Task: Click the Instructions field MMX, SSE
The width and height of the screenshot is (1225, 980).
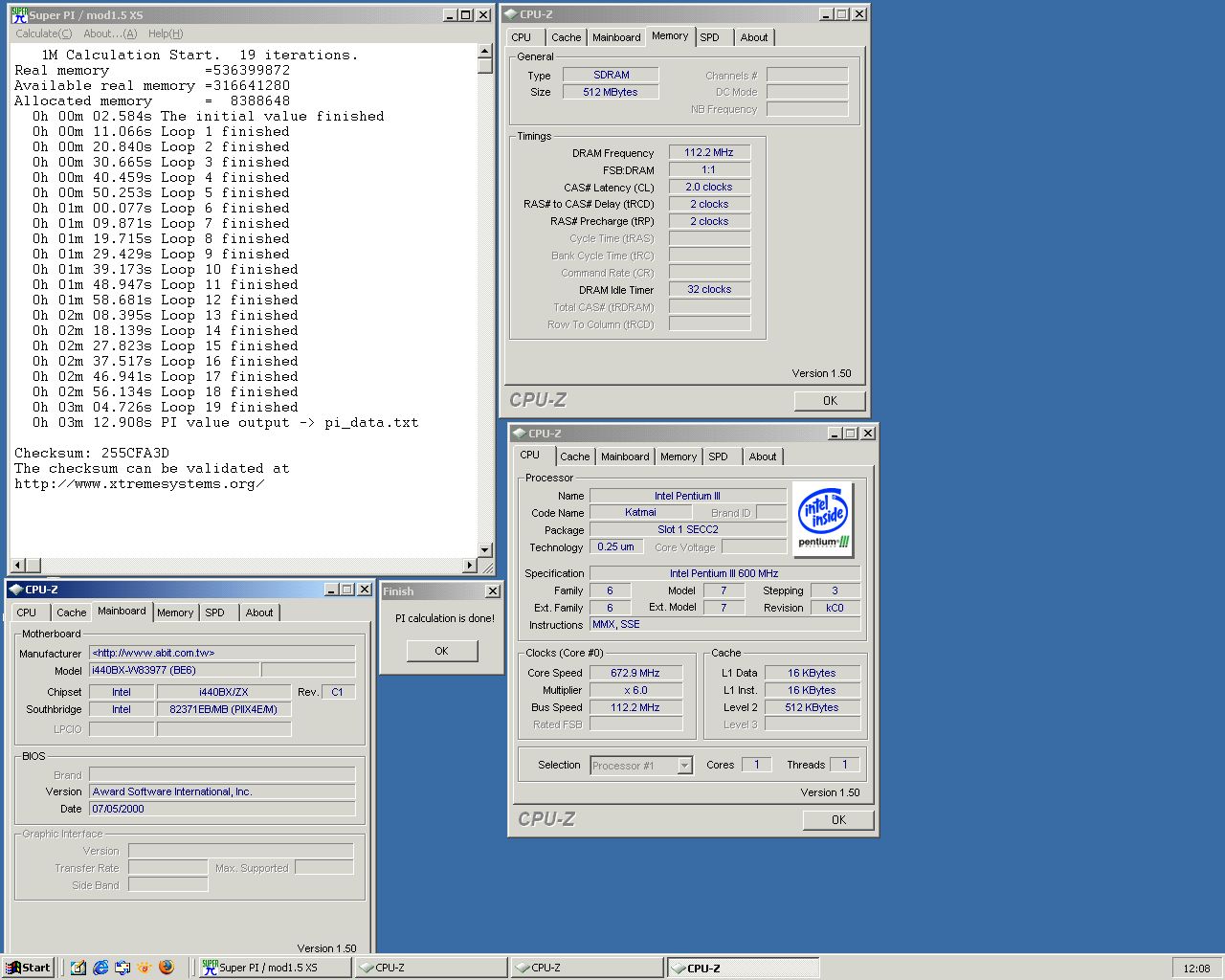Action: (x=725, y=624)
